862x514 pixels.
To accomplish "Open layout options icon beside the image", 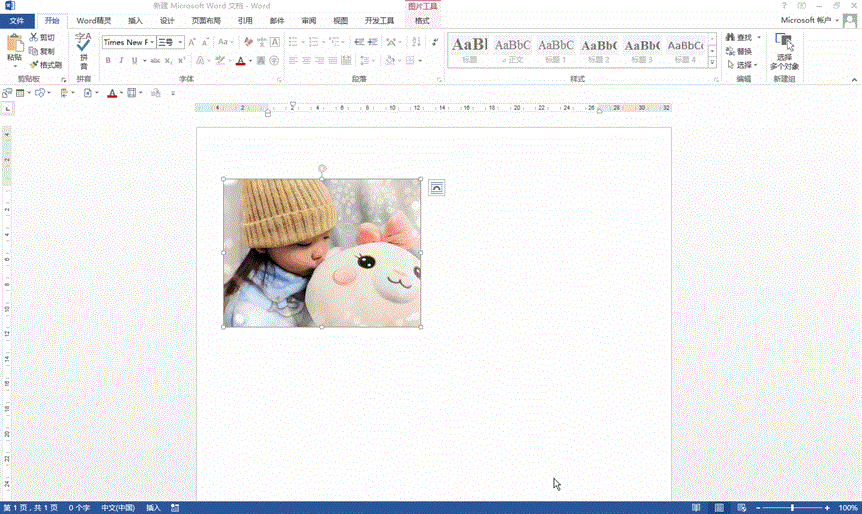I will (436, 187).
